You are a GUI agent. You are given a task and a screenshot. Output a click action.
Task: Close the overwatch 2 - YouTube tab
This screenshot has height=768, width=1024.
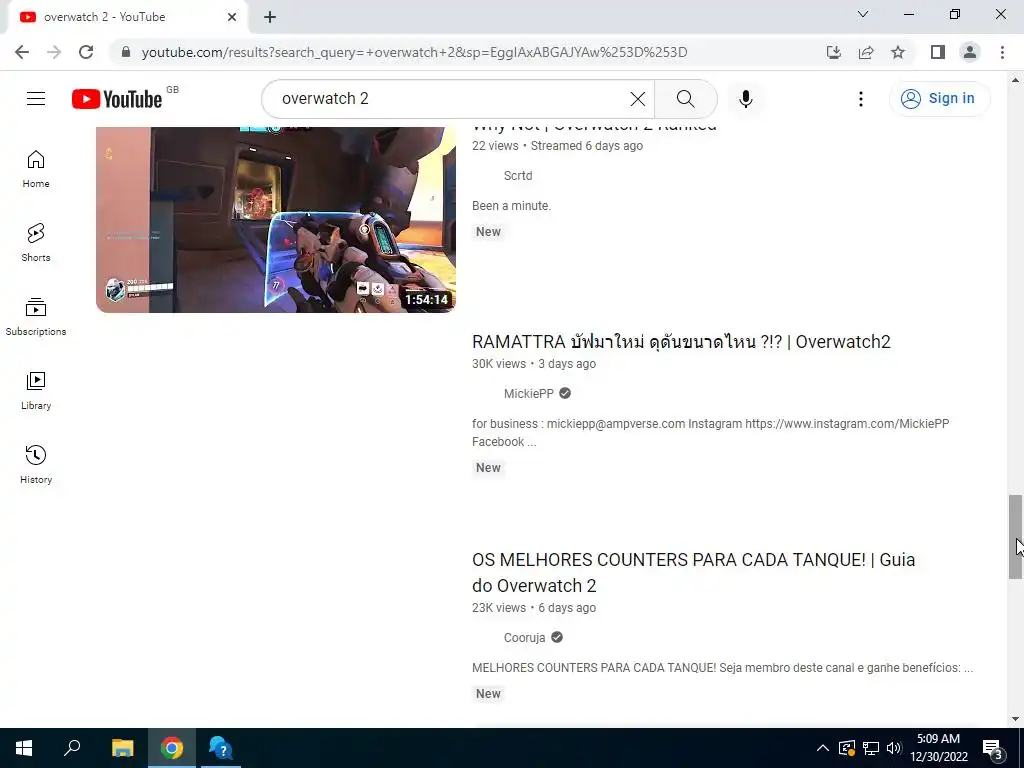[232, 17]
